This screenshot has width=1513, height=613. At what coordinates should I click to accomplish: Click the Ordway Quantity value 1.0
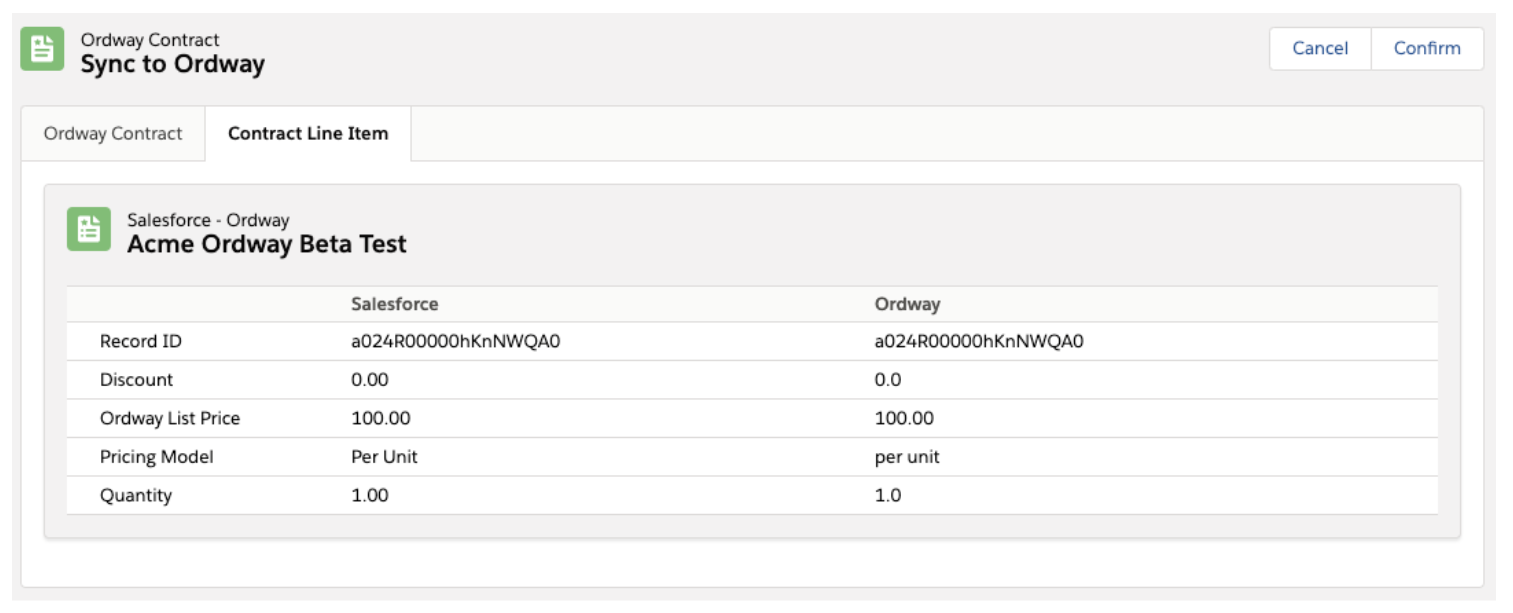[x=887, y=495]
